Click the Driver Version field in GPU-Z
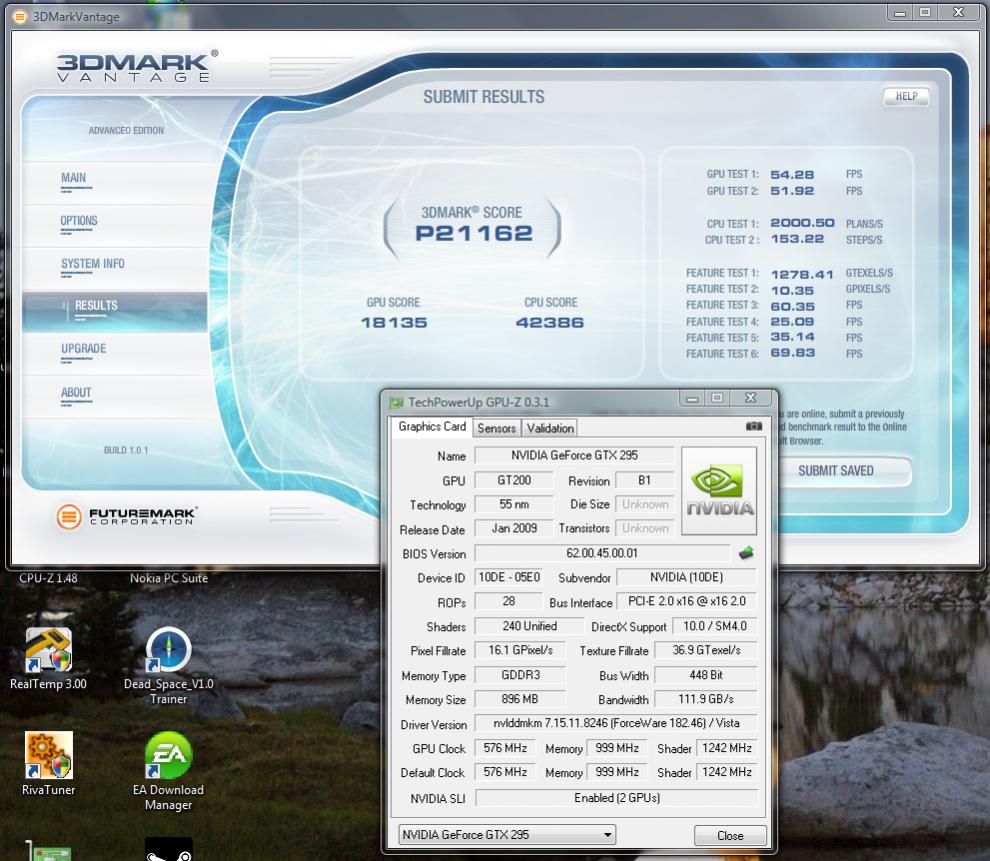The width and height of the screenshot is (990, 861). tap(616, 723)
